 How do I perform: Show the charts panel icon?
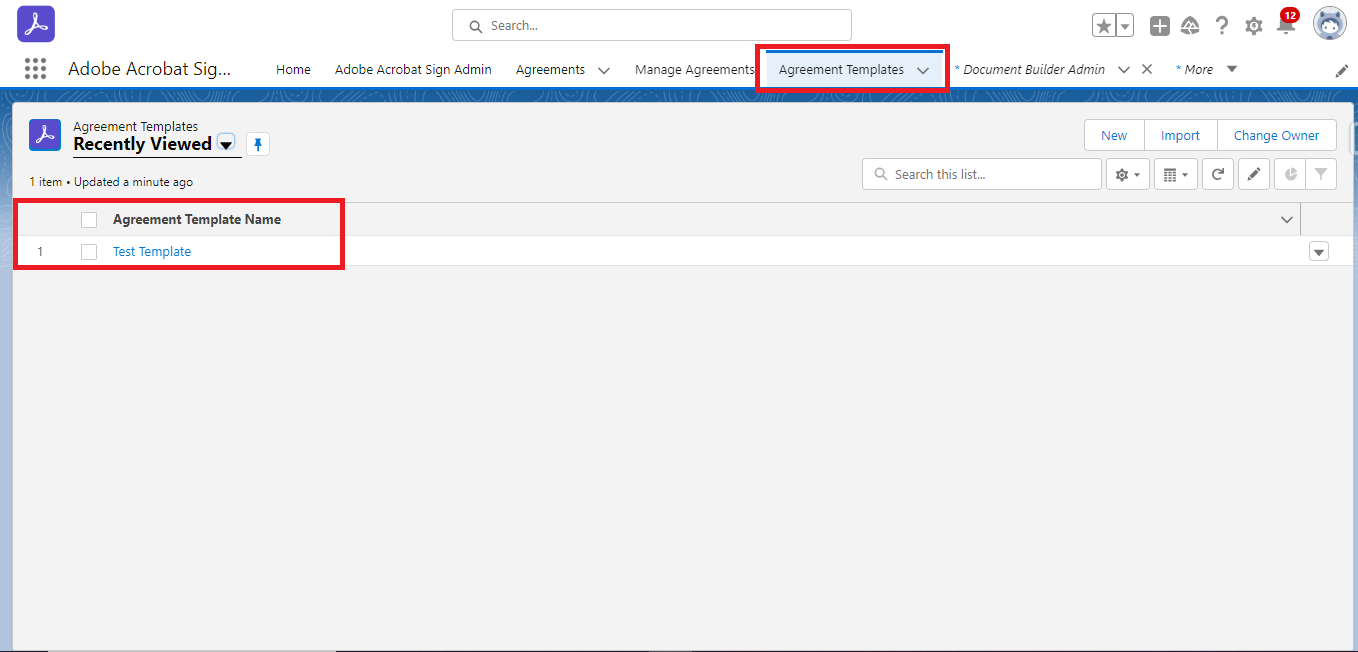1291,174
